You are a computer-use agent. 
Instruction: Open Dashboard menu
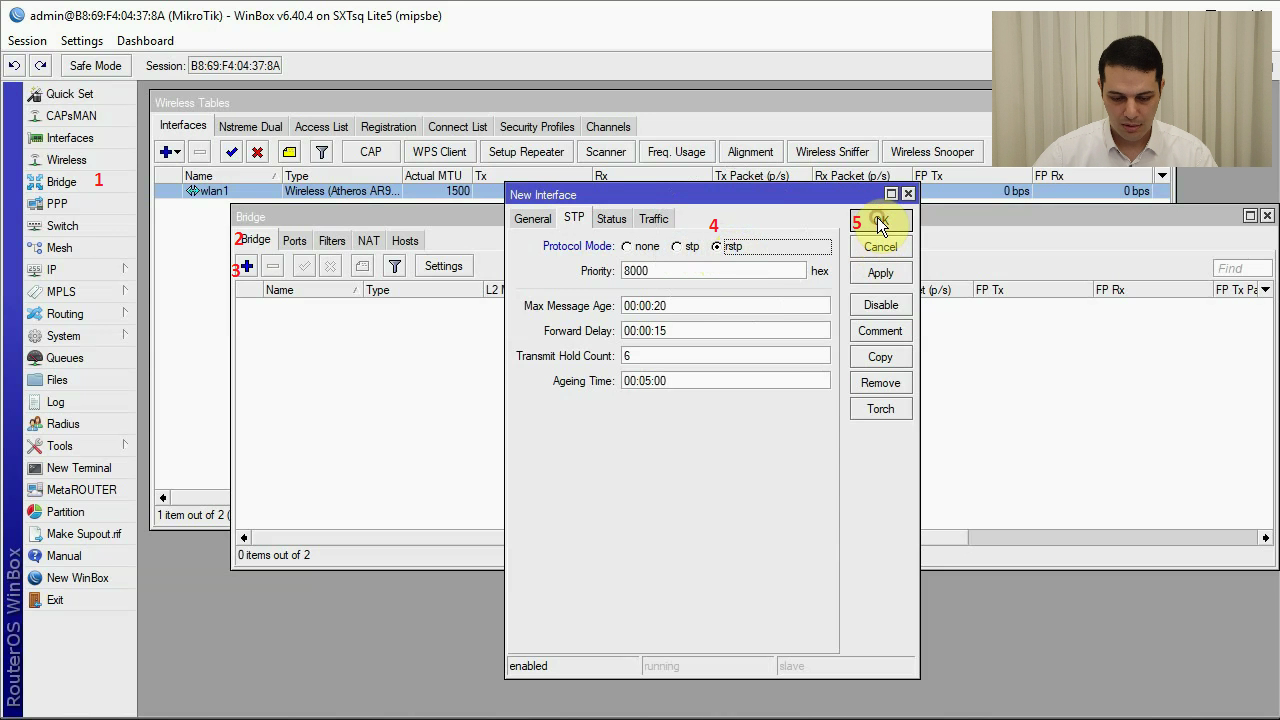145,41
